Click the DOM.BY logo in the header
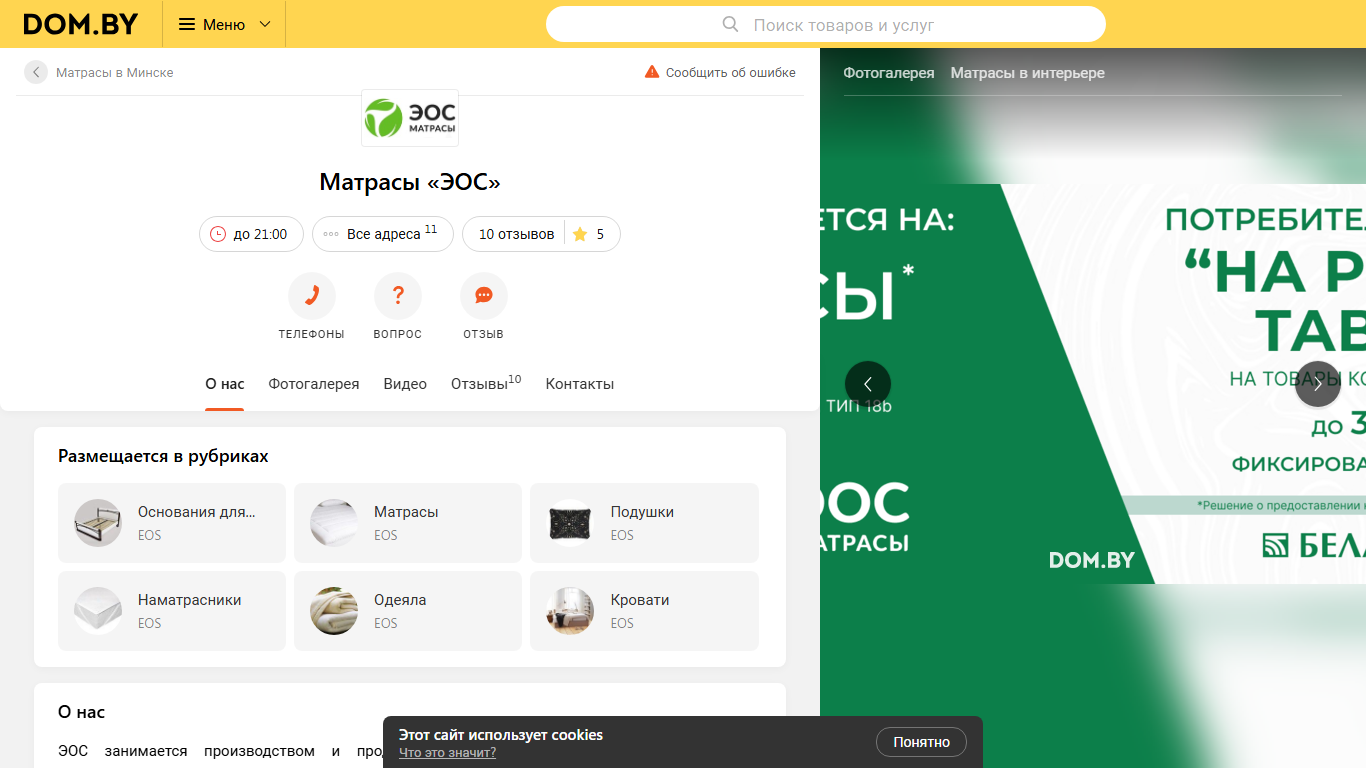The image size is (1366, 768). [80, 24]
